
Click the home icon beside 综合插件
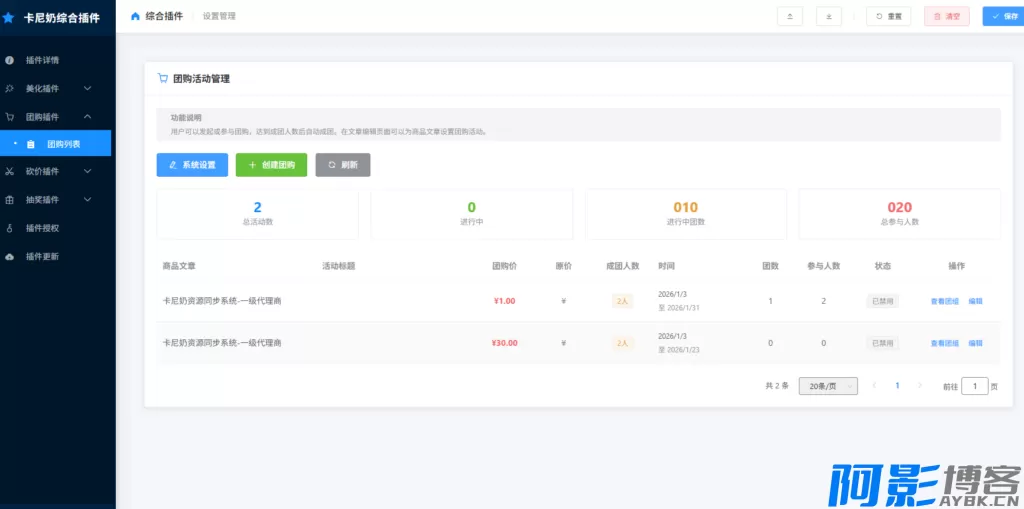click(136, 16)
